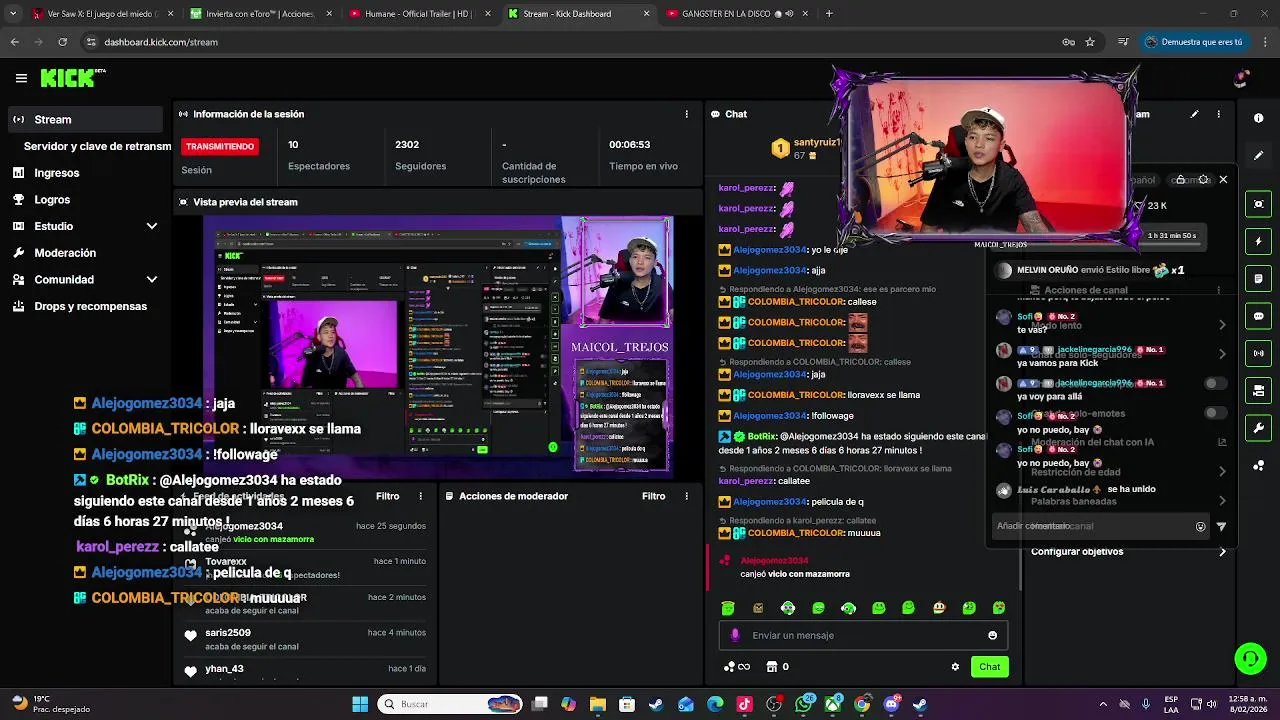Click Moderación del chat con IA link icon

[x=1222, y=442]
